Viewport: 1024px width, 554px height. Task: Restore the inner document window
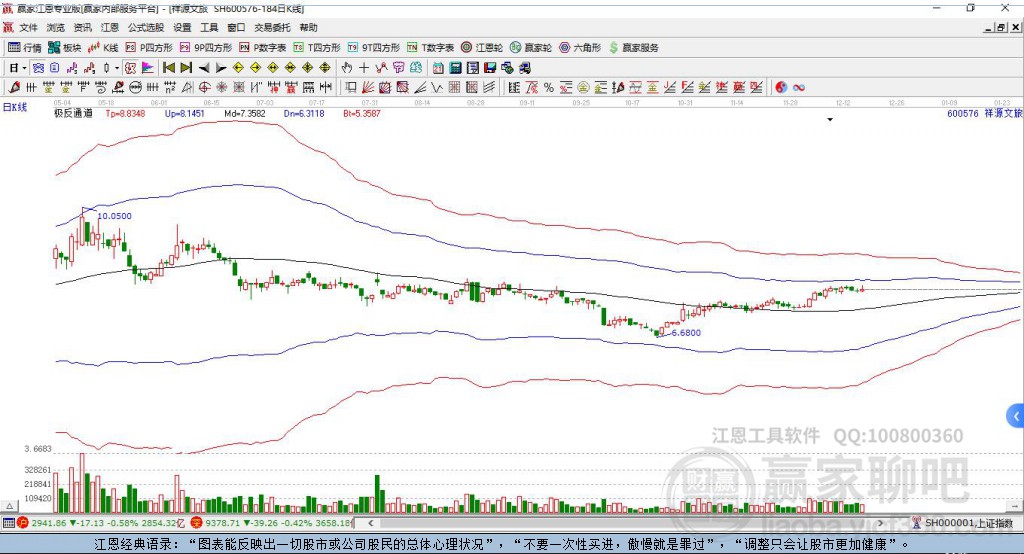[1001, 27]
